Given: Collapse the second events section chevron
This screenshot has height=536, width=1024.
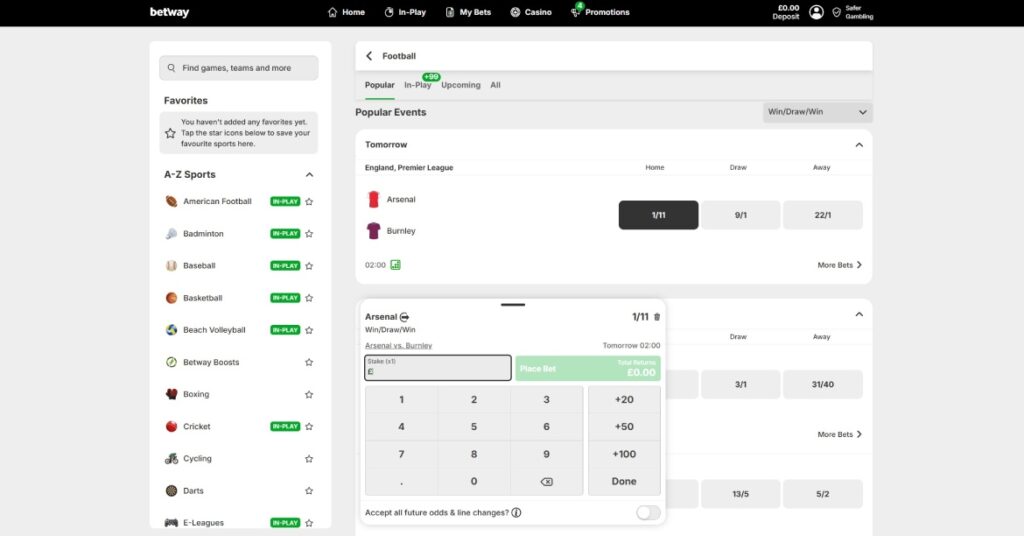Looking at the screenshot, I should coord(859,314).
